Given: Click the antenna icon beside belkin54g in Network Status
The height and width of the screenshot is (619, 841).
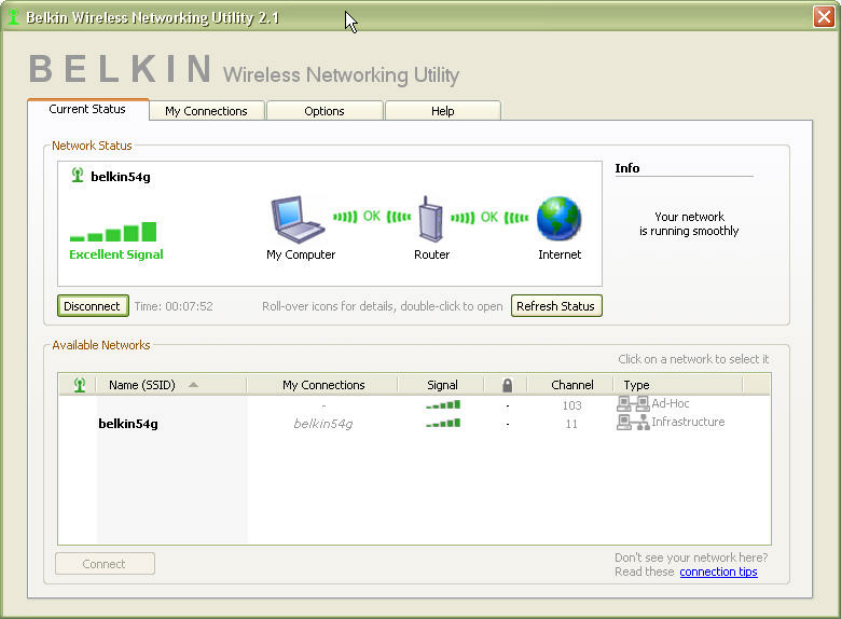Looking at the screenshot, I should click(x=77, y=175).
